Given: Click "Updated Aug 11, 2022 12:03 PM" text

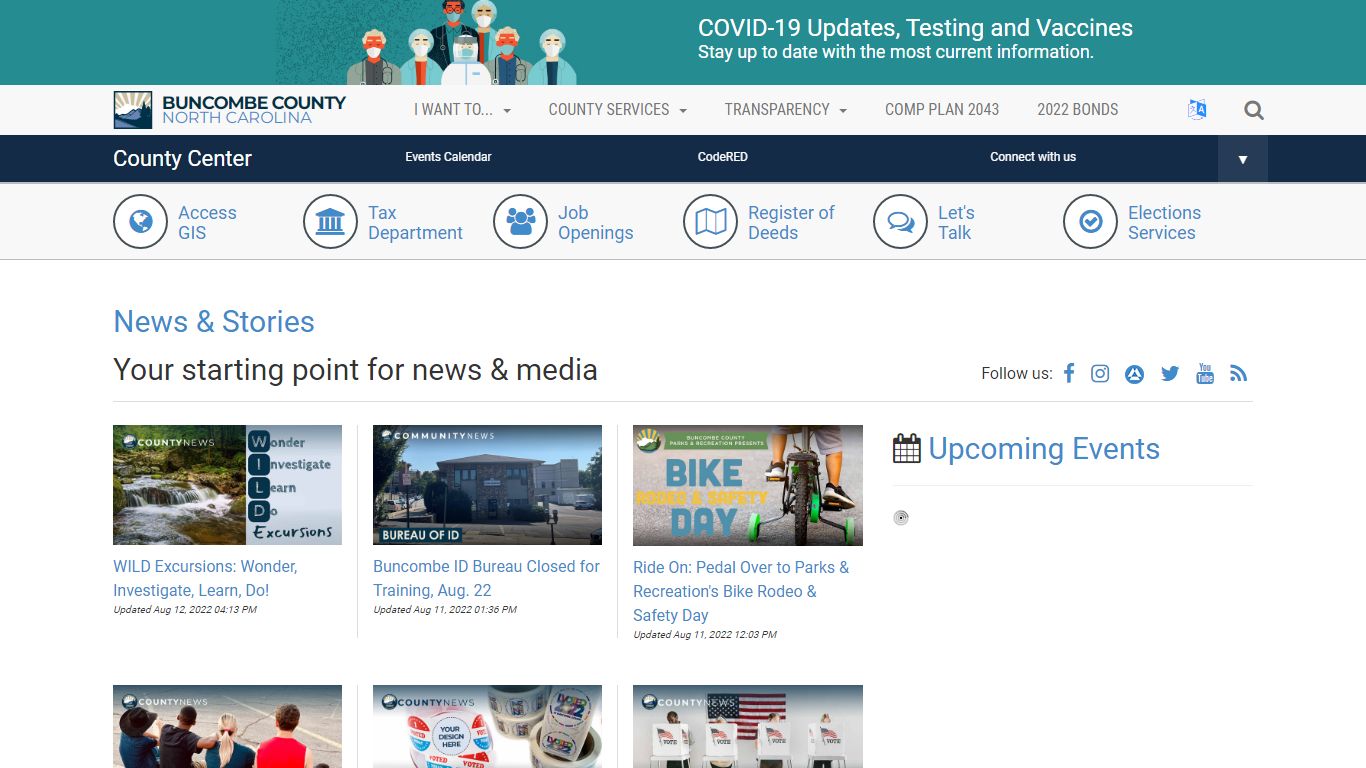Looking at the screenshot, I should click(x=705, y=635).
